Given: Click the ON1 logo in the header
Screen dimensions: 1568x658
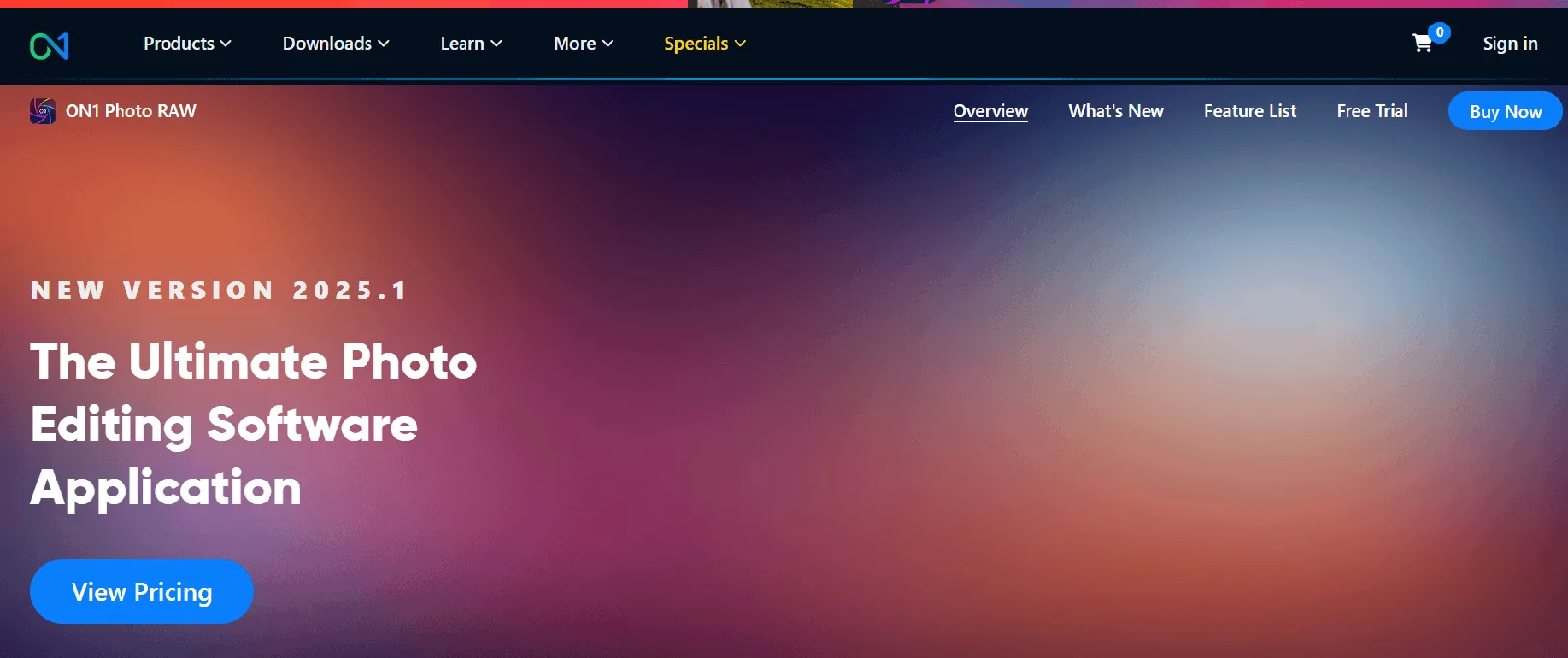Looking at the screenshot, I should (x=49, y=45).
